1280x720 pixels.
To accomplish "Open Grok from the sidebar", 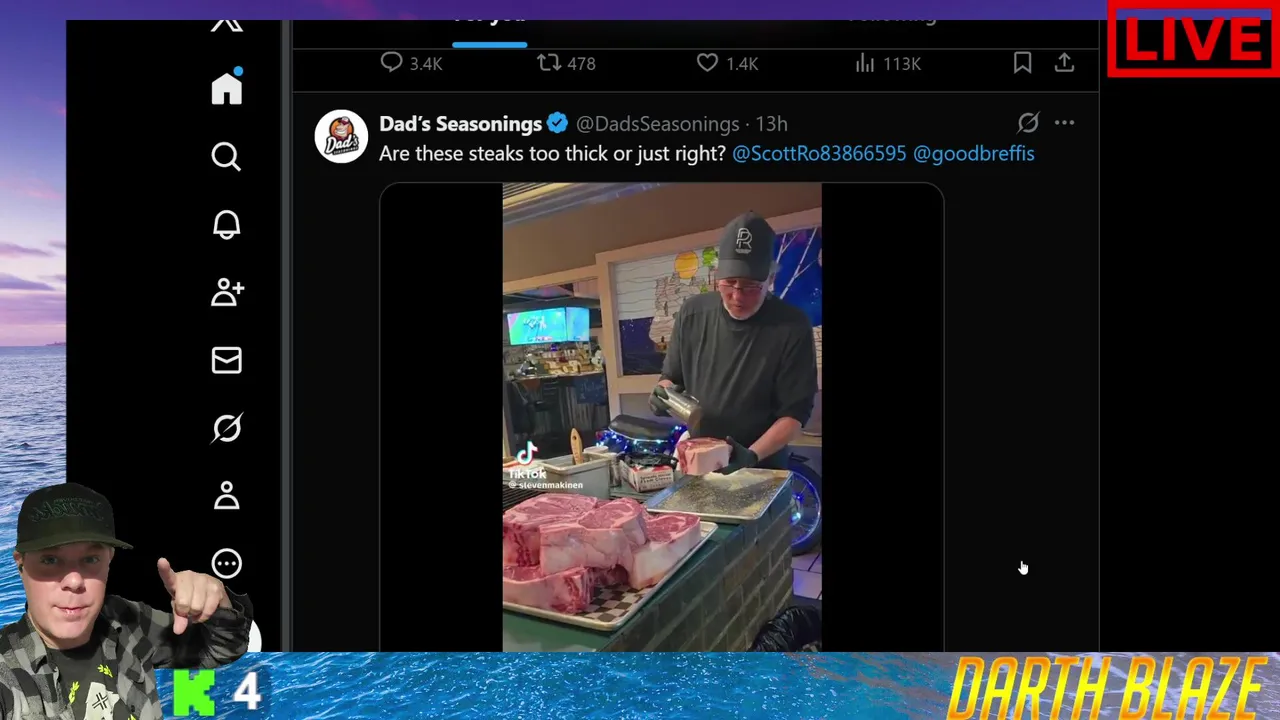I will coord(227,428).
